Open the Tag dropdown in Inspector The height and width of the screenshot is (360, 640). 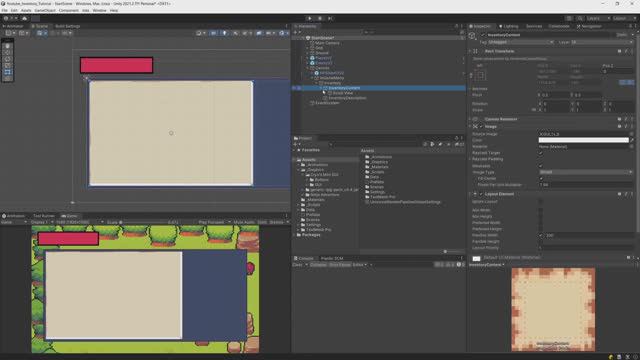click(x=521, y=42)
